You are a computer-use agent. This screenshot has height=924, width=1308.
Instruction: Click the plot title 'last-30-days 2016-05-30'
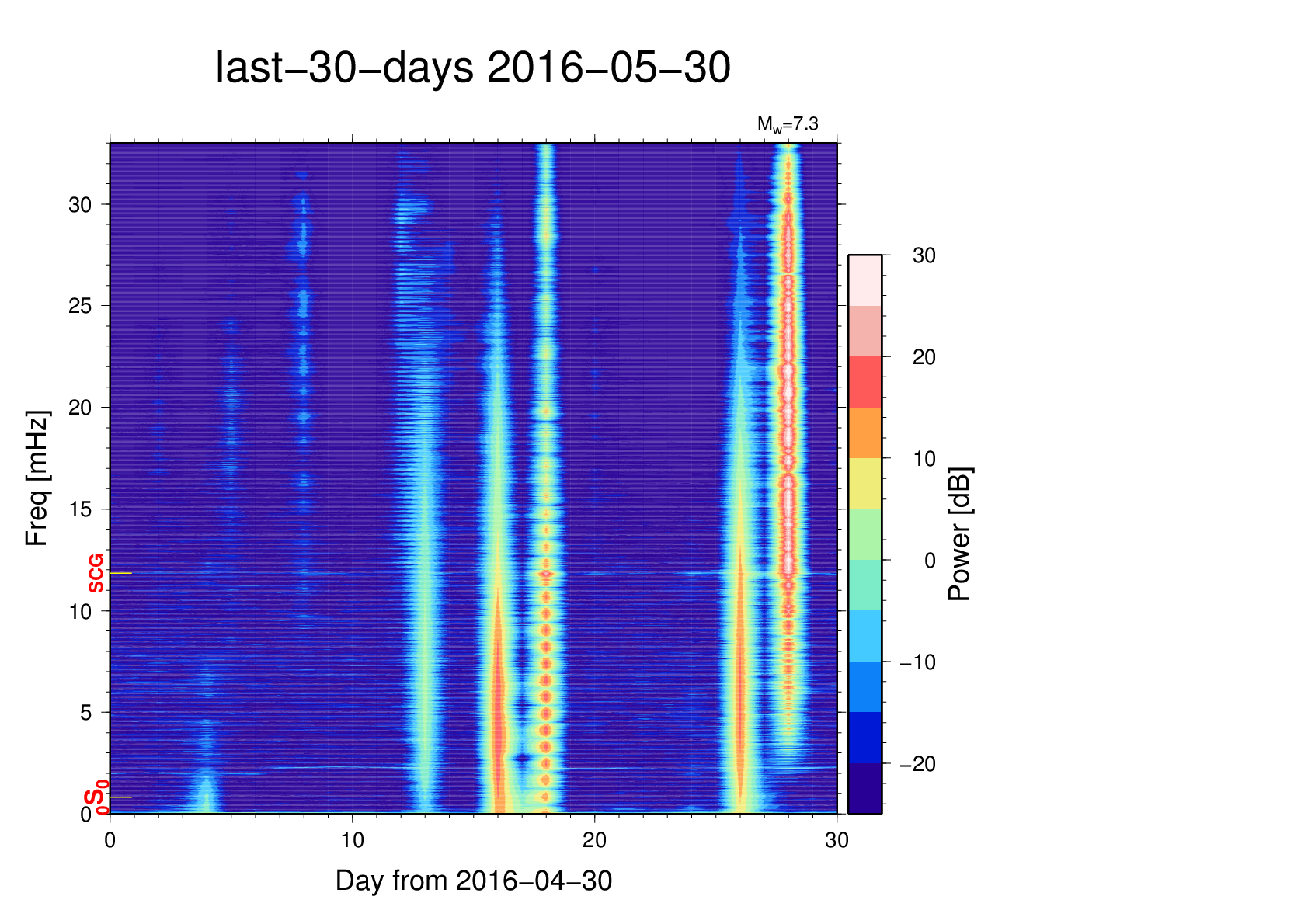[x=472, y=68]
